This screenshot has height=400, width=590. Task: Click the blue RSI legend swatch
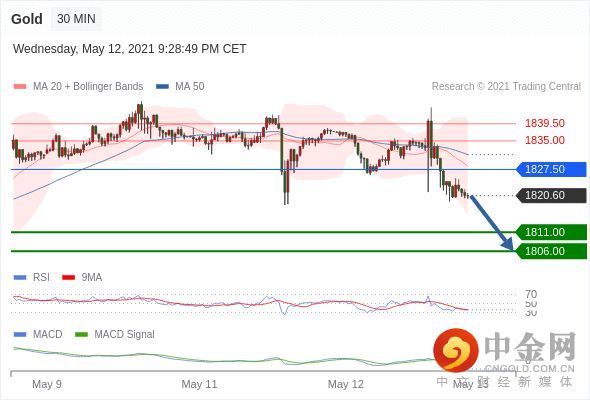20,278
